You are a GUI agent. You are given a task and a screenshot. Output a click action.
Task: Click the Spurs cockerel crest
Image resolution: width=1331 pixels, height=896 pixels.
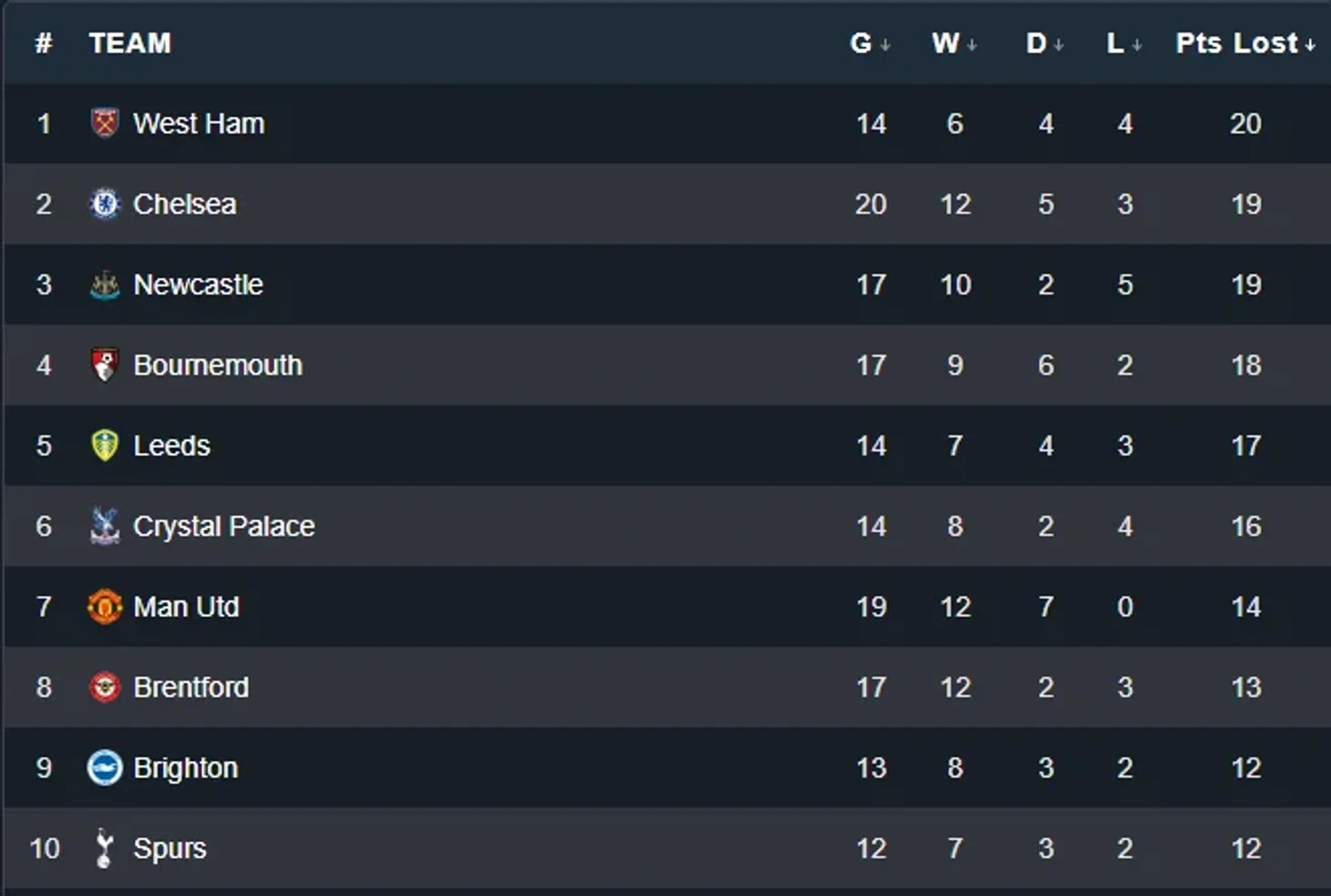point(105,849)
